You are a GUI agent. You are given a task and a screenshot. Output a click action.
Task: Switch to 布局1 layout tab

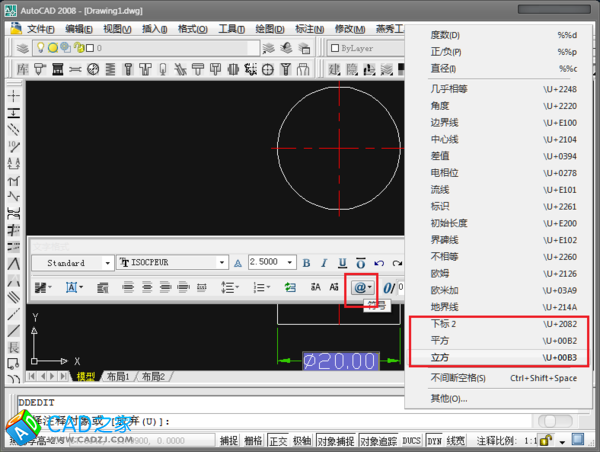(118, 377)
